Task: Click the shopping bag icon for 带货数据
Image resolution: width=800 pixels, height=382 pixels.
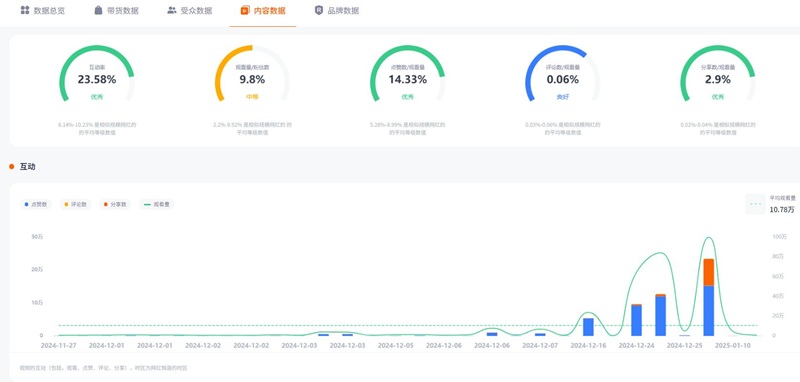Action: click(98, 10)
